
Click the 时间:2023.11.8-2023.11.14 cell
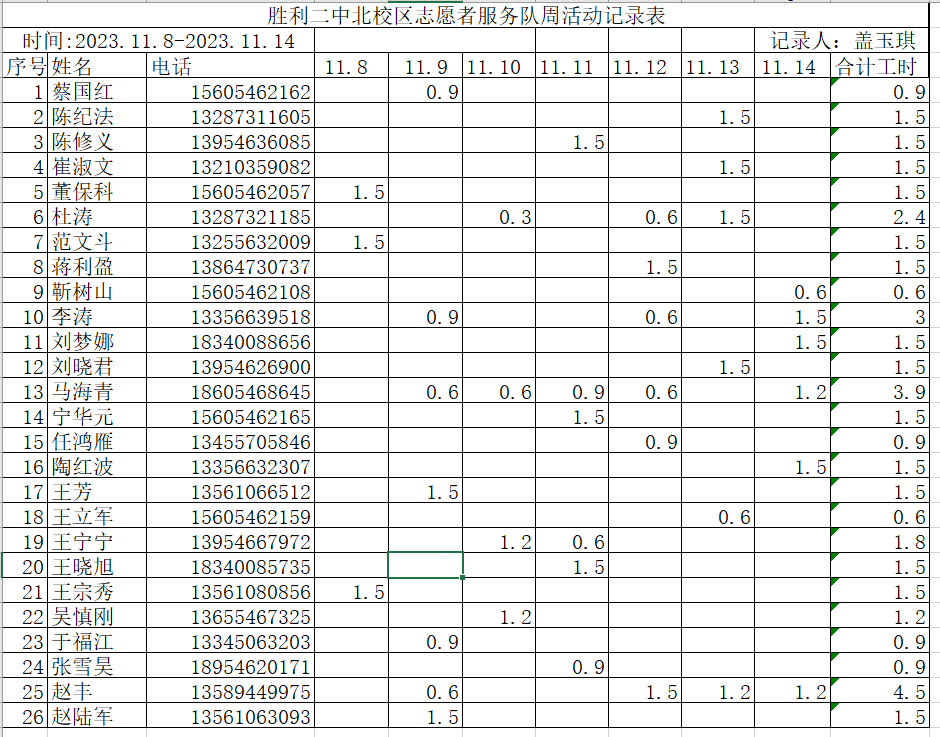(158, 41)
